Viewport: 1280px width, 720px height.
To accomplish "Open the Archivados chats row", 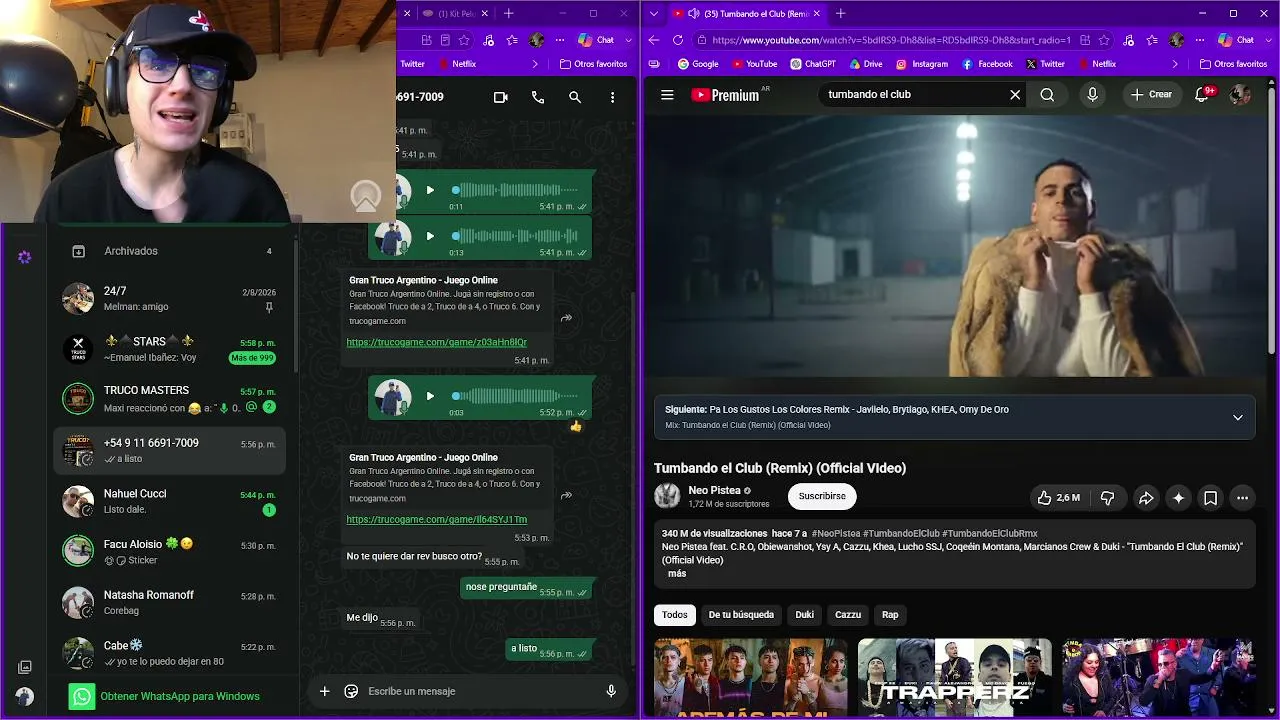I will [x=170, y=251].
